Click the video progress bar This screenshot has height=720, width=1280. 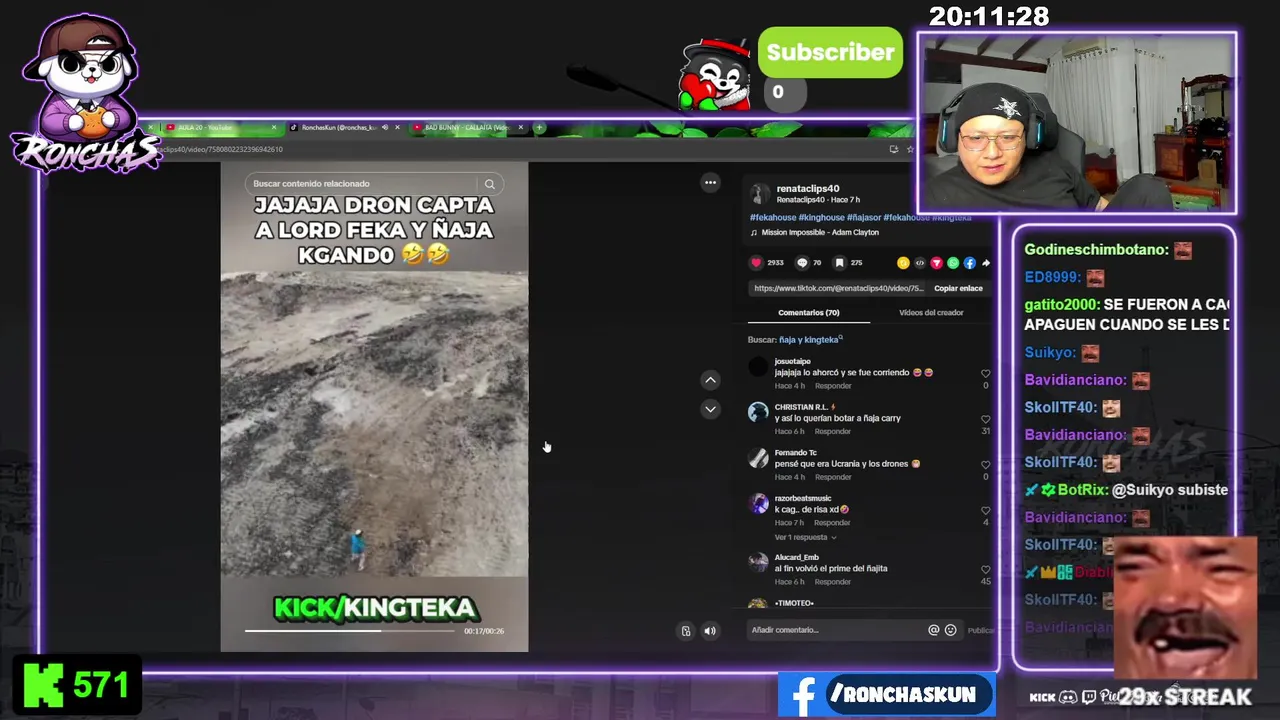(352, 631)
